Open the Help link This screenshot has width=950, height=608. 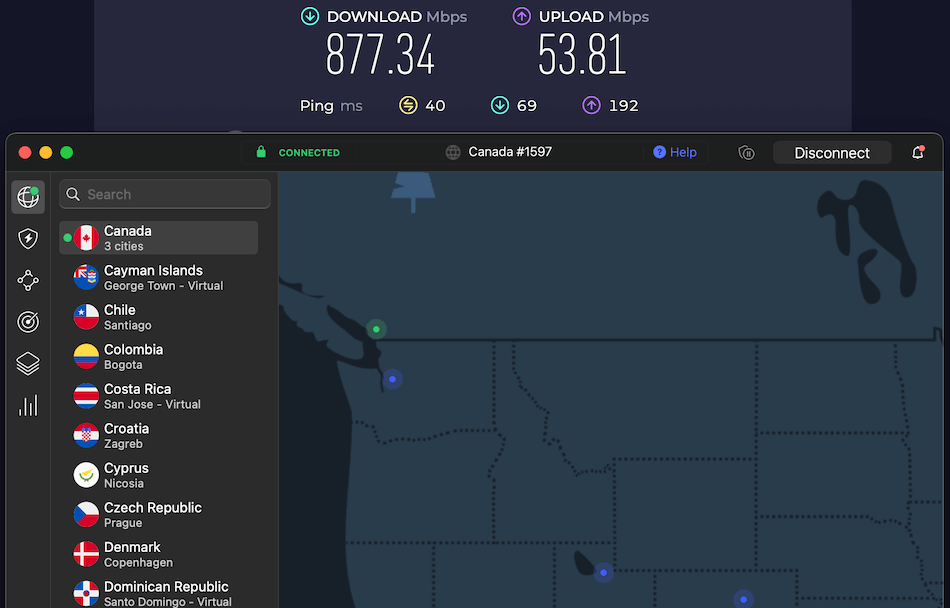coord(675,152)
